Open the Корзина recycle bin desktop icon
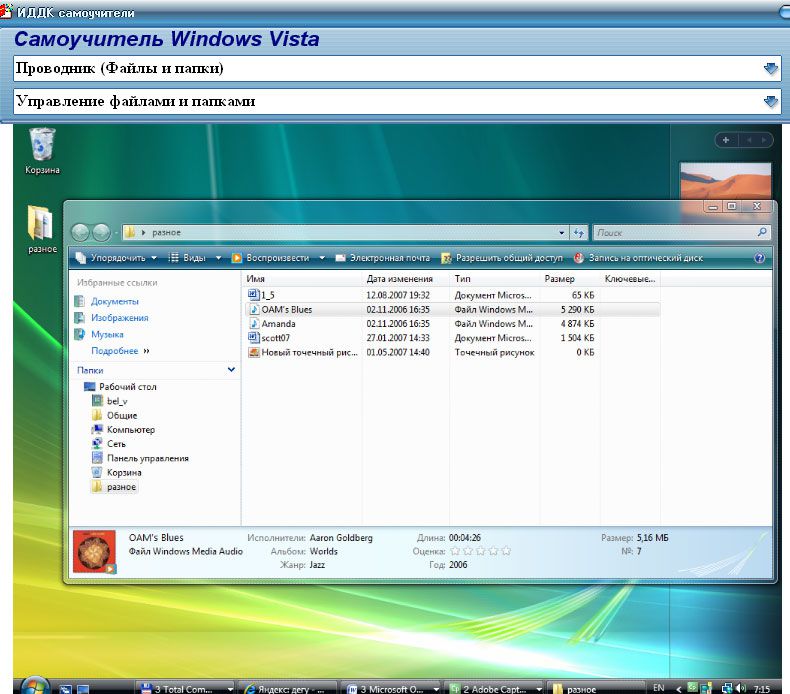Viewport: 790px width, 694px height. pos(42,148)
